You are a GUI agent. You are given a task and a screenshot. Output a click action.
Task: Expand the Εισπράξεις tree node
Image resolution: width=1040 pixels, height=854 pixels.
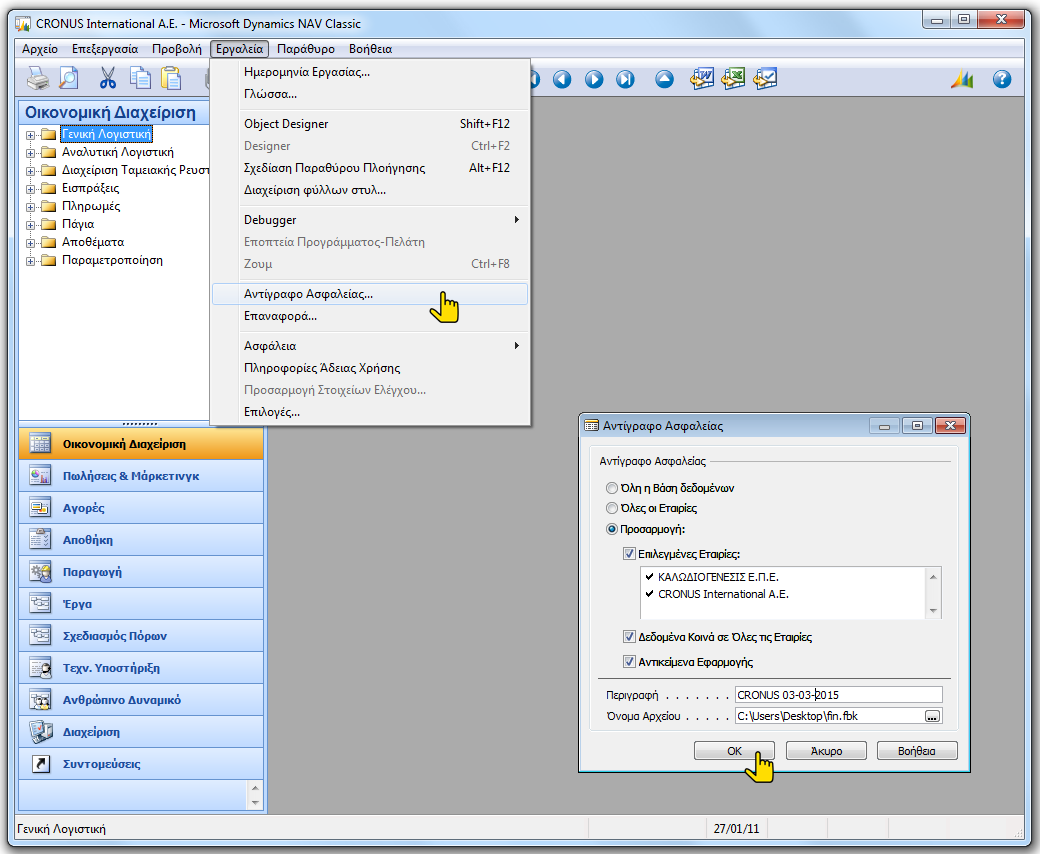(x=30, y=189)
